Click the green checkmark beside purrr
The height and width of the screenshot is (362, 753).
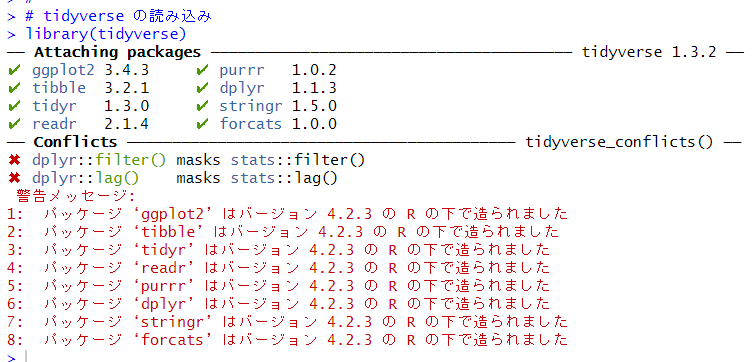coord(203,71)
